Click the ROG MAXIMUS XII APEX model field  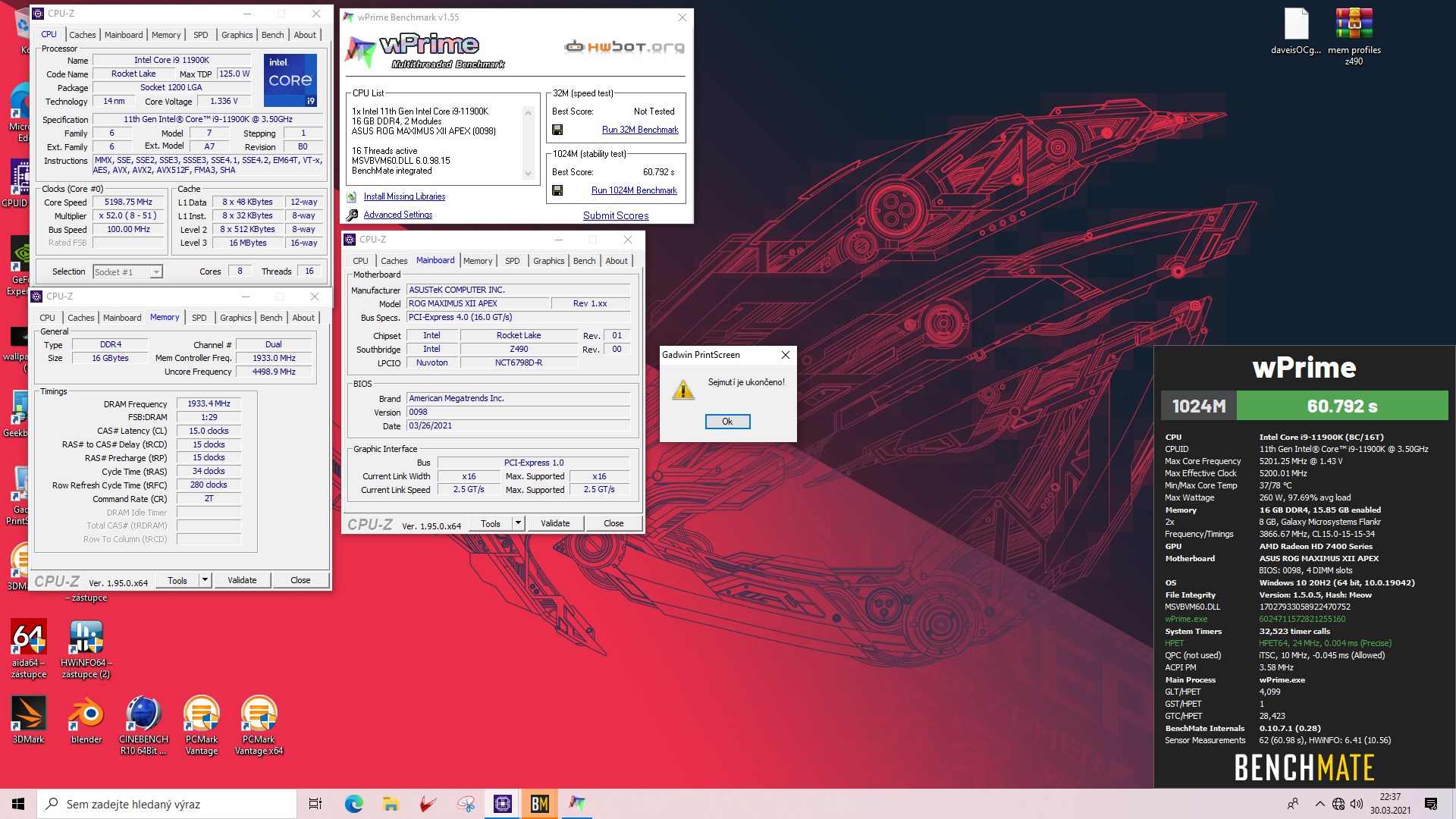(478, 303)
